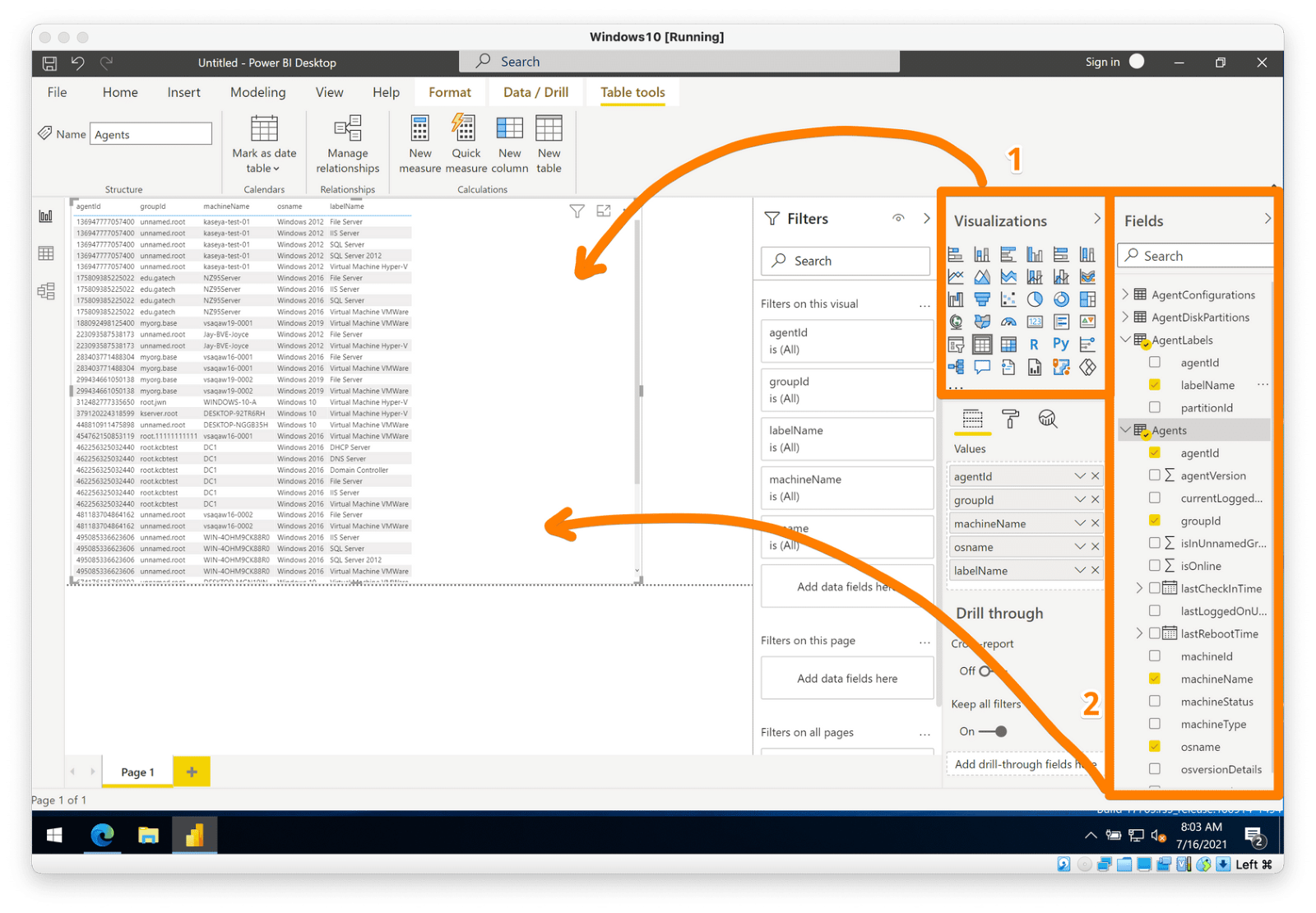Switch to the Home ribbon tab
Image resolution: width=1316 pixels, height=913 pixels.
click(120, 92)
